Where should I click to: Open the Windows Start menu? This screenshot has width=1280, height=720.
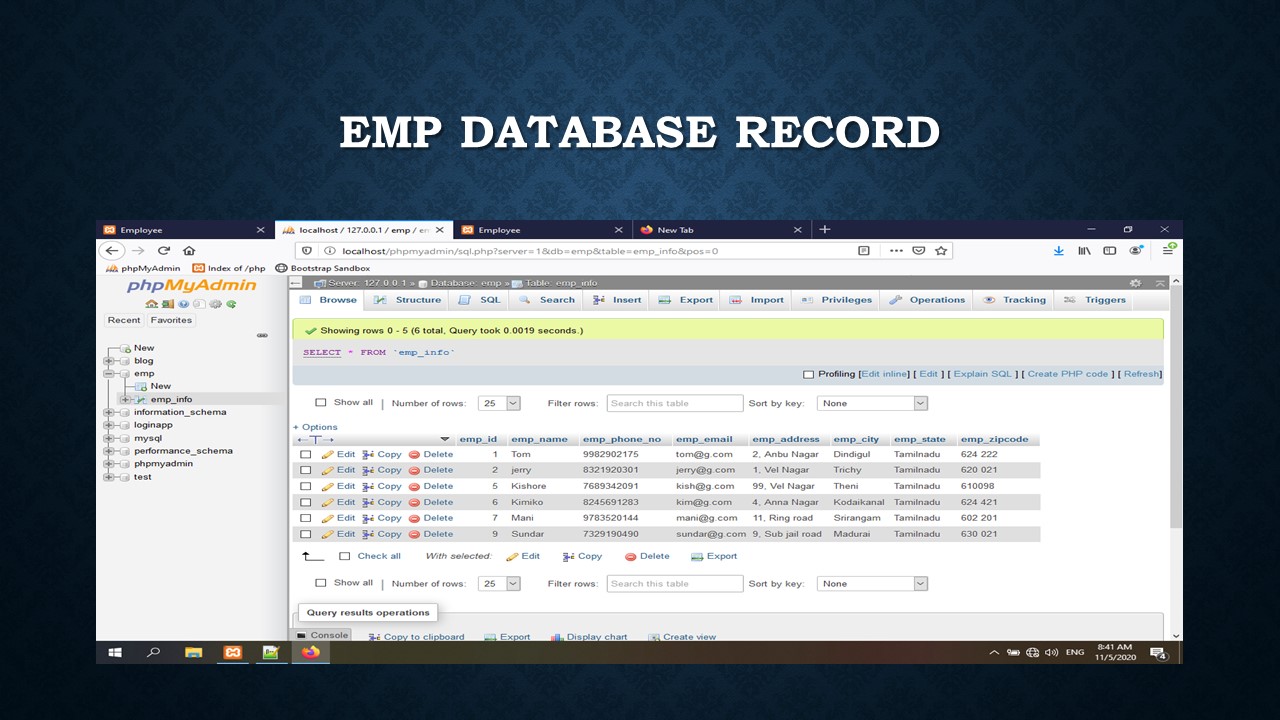click(115, 652)
